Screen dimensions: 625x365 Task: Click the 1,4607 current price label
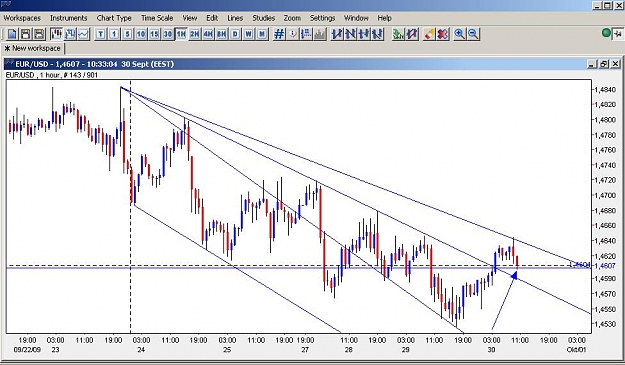tap(605, 266)
